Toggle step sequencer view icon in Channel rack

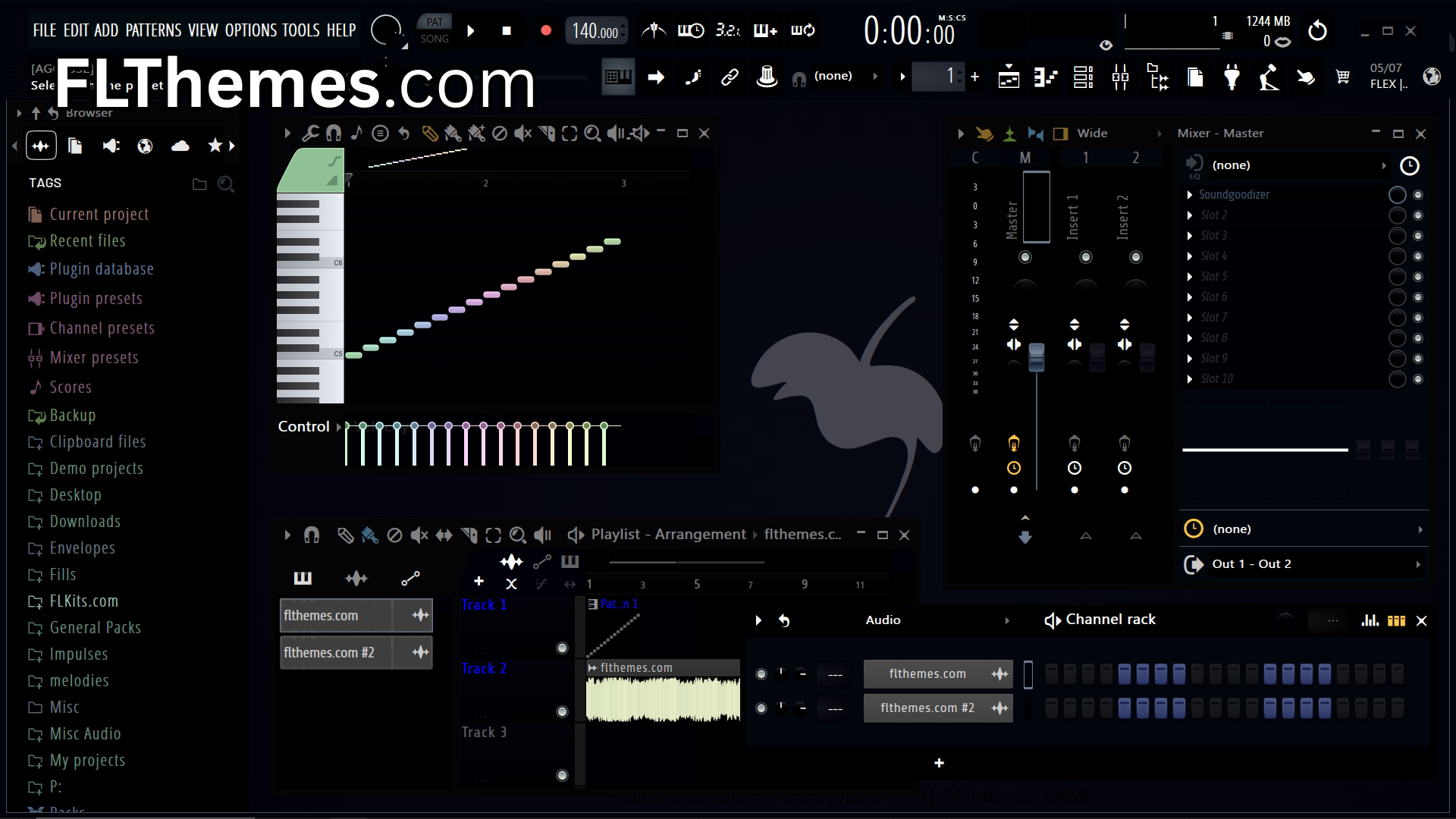[1396, 620]
